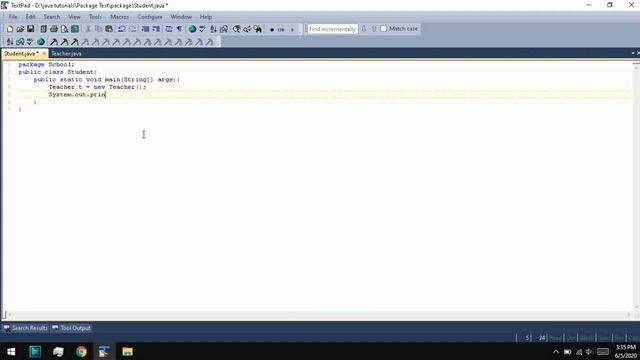This screenshot has width=640, height=360.
Task: Click the Indent block icon
Action: coord(145,29)
